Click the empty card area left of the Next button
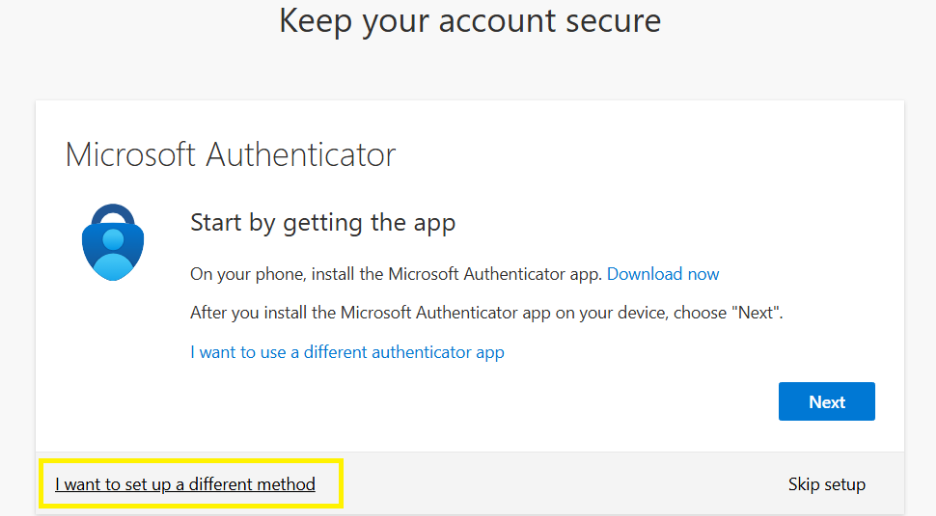 pos(500,402)
